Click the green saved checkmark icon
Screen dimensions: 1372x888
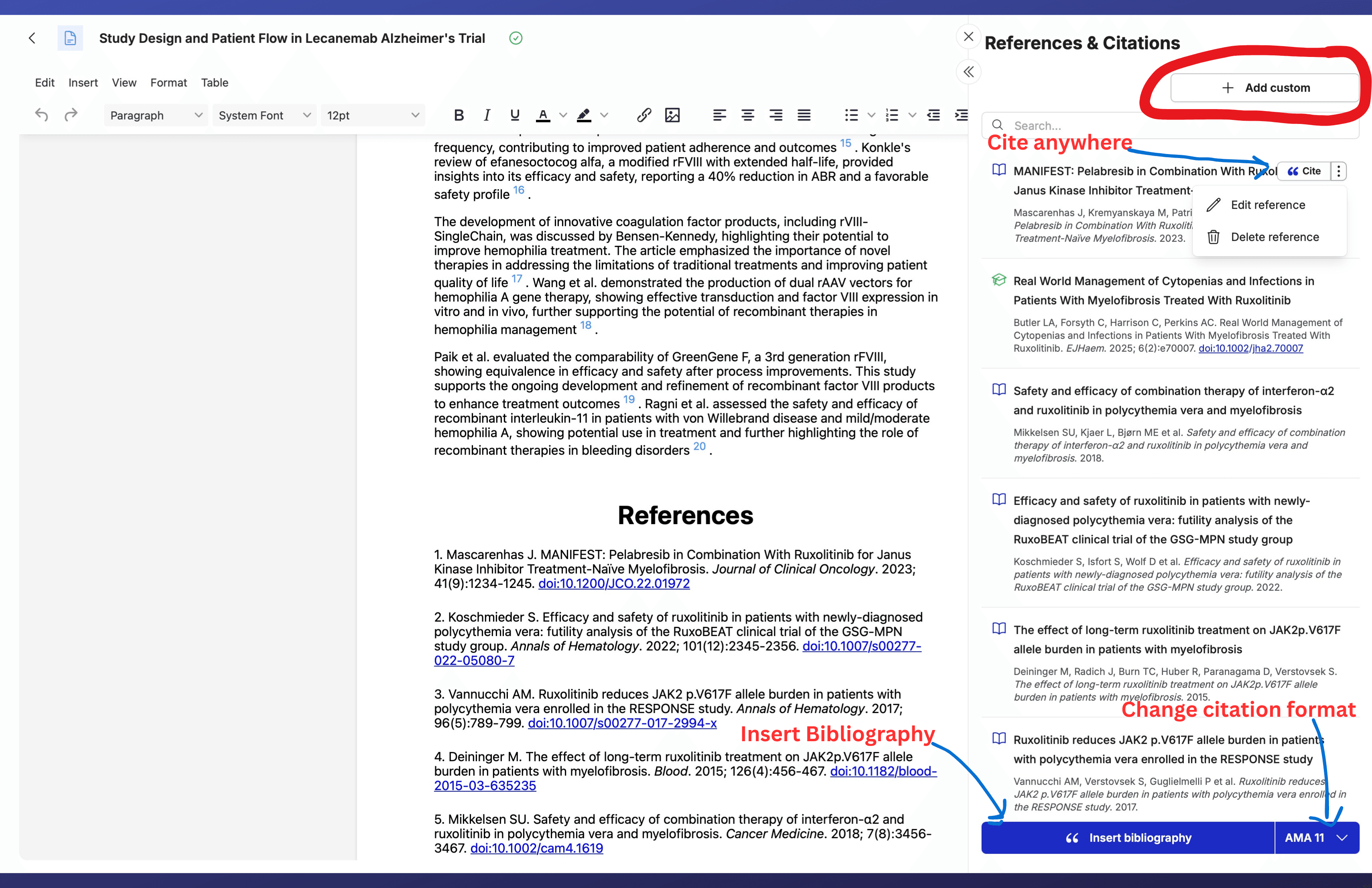[x=516, y=38]
